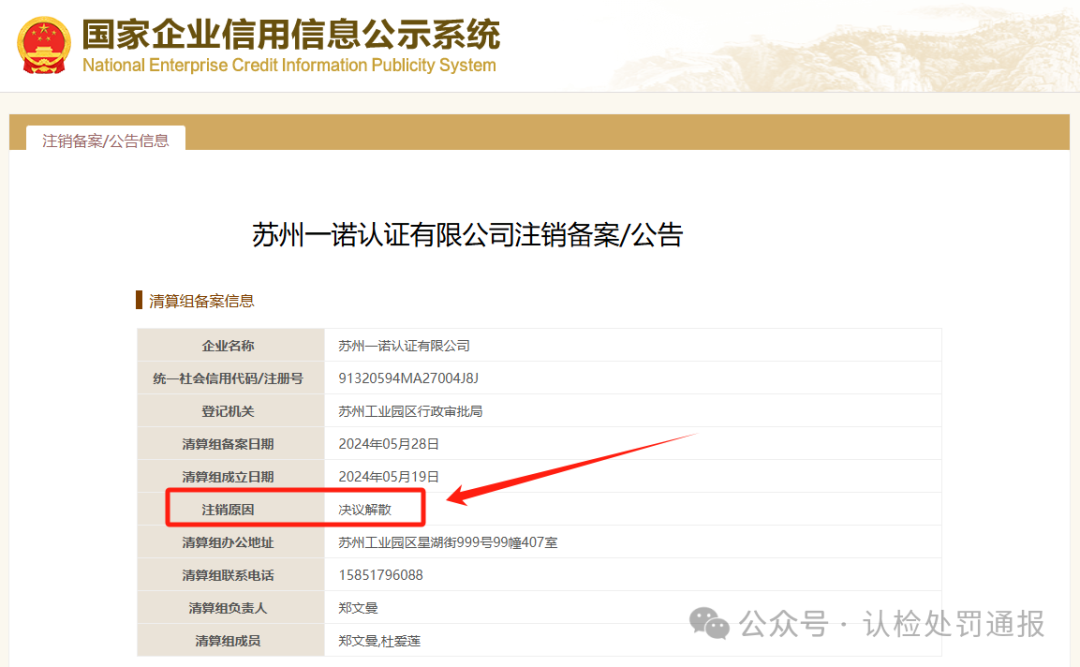Image resolution: width=1080 pixels, height=667 pixels.
Task: Click the 苏州一诺认证有限公司注销备案/公告 page heading
Action: coord(467,235)
